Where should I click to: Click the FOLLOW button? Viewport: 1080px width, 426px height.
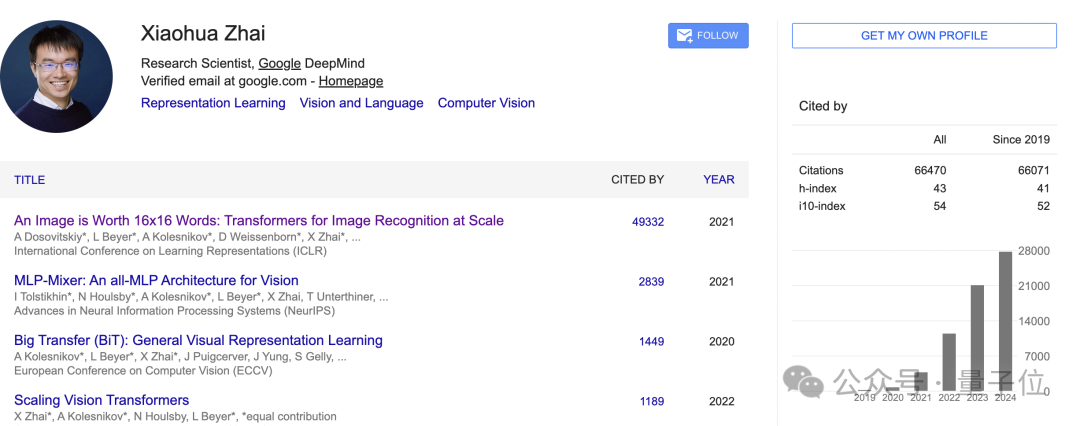[708, 36]
